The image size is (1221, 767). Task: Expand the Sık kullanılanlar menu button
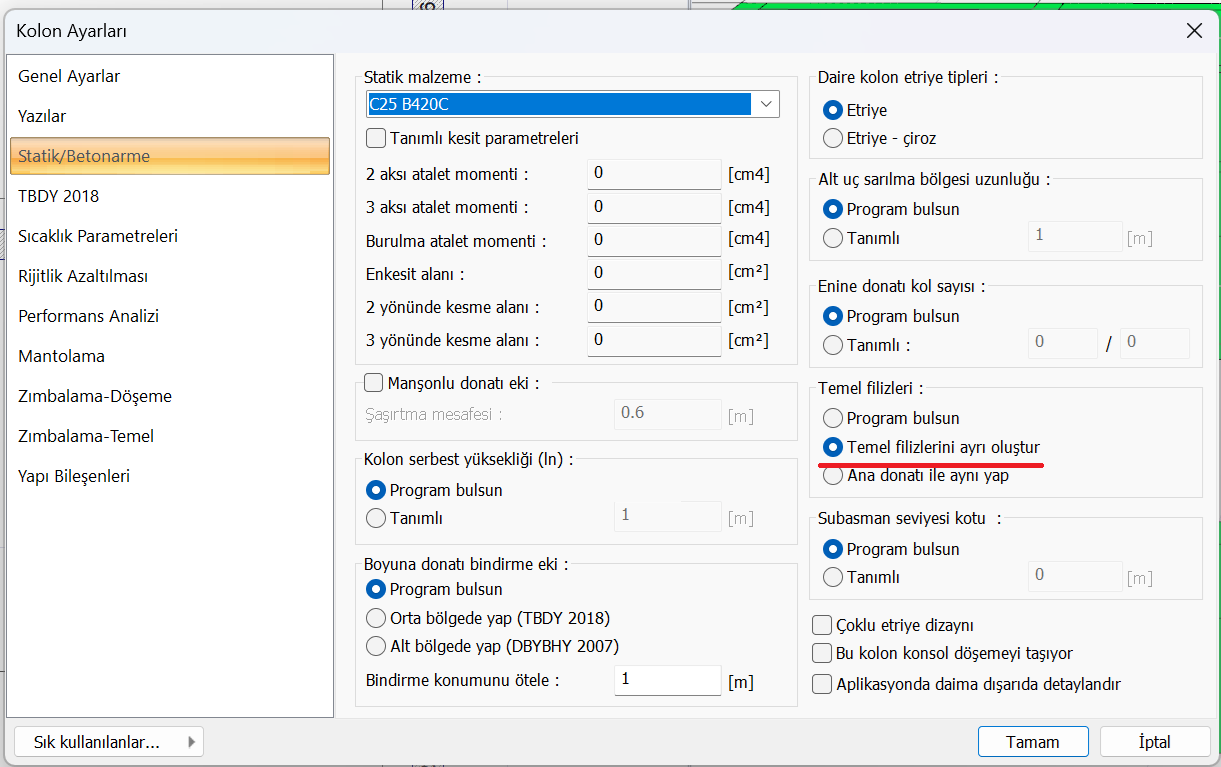pyautogui.click(x=109, y=742)
